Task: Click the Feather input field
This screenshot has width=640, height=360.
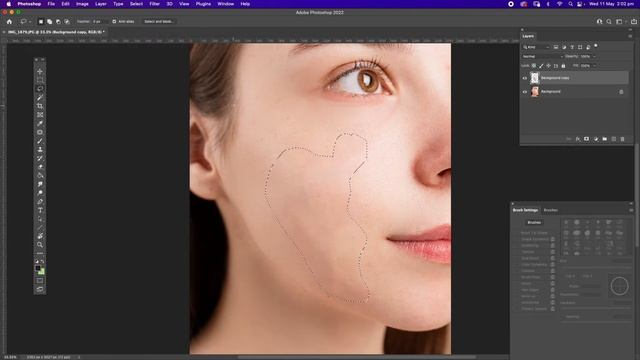Action: (99, 22)
